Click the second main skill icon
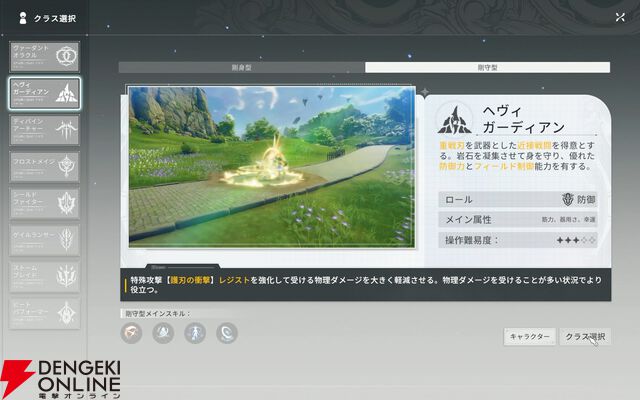The height and width of the screenshot is (400, 640). click(x=163, y=333)
